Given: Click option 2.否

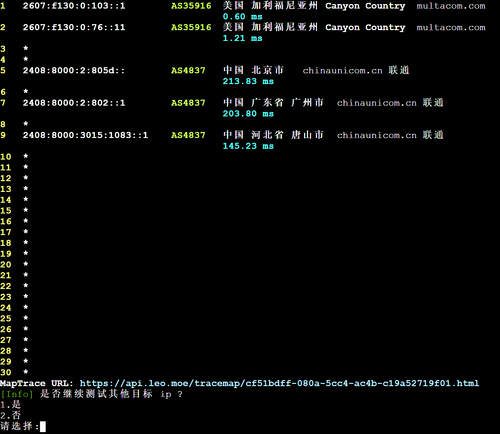Looking at the screenshot, I should pos(11,415).
